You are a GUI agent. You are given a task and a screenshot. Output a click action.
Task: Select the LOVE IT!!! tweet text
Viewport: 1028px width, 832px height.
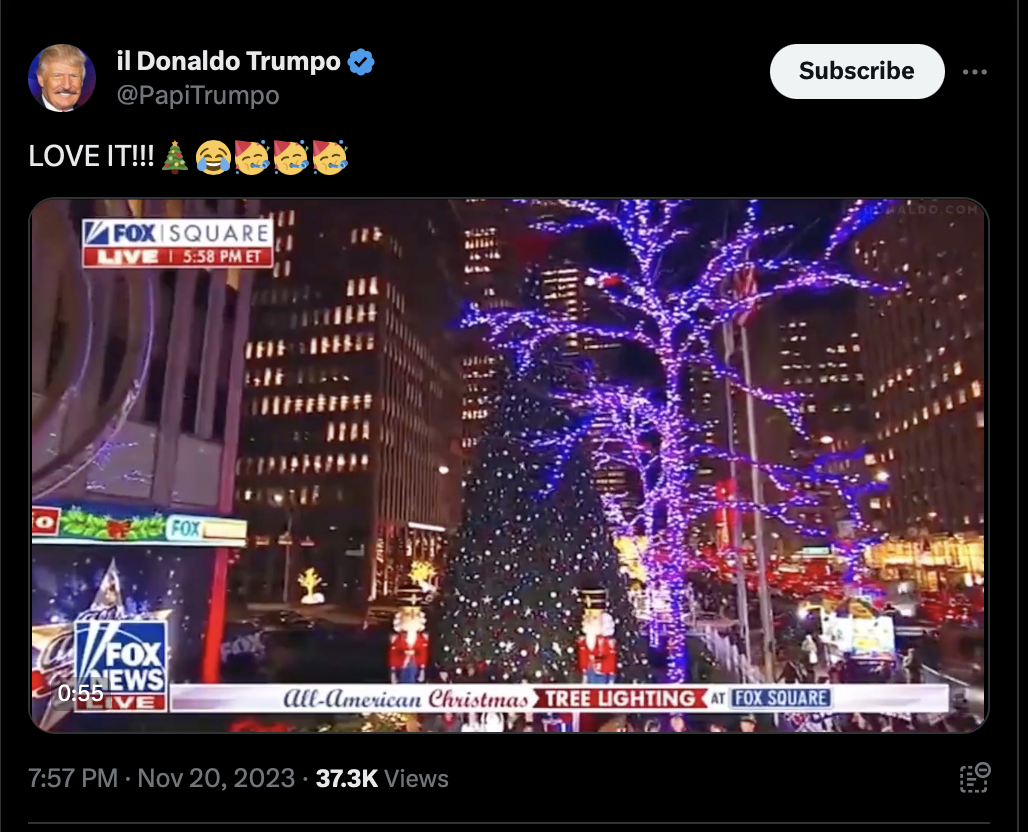pos(91,157)
